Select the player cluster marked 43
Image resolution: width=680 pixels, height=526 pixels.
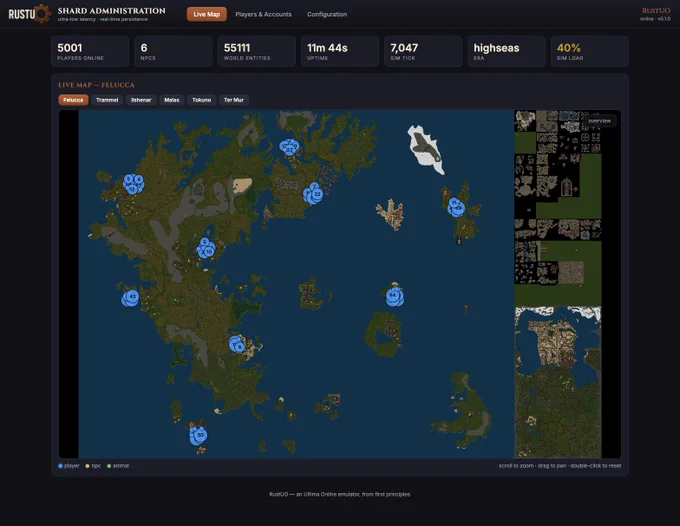[x=131, y=298]
